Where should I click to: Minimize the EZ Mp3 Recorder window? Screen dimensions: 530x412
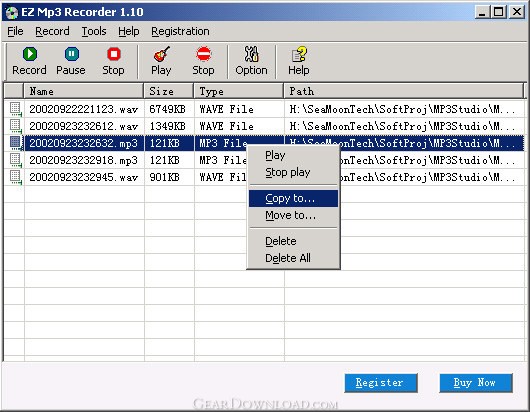482,12
